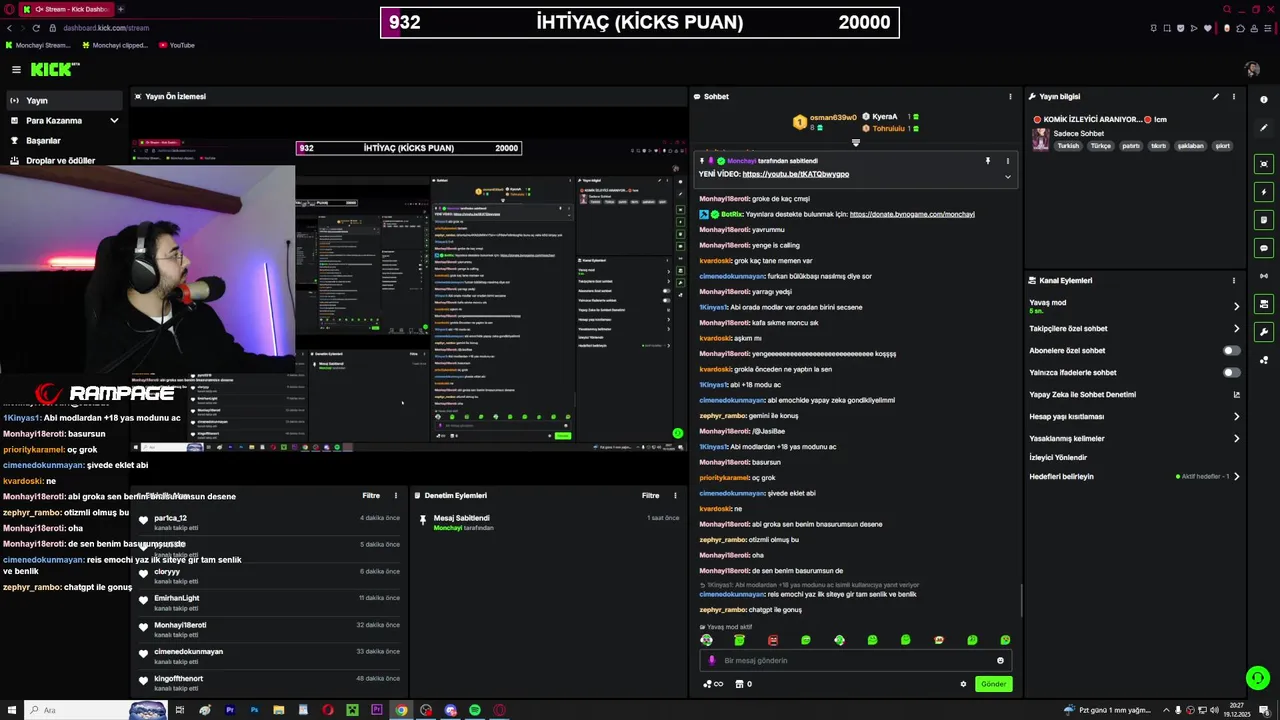Toggle lightning activity widget in right rail
Viewport: 1280px width, 720px height.
tap(1264, 192)
